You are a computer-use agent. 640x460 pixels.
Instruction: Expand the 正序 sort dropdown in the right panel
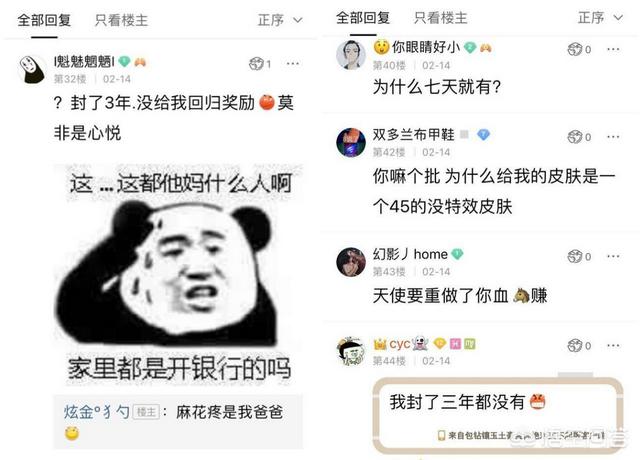(x=600, y=18)
